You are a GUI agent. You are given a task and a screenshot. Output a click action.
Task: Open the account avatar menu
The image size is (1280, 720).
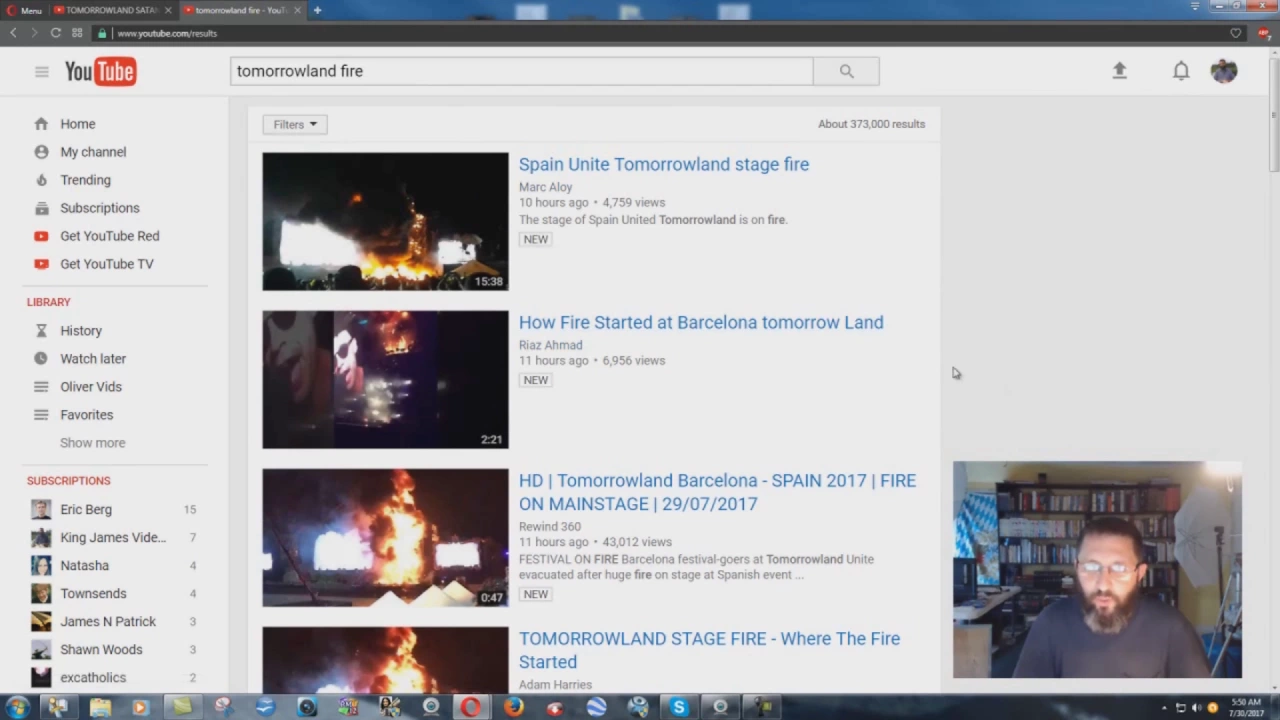click(1224, 71)
